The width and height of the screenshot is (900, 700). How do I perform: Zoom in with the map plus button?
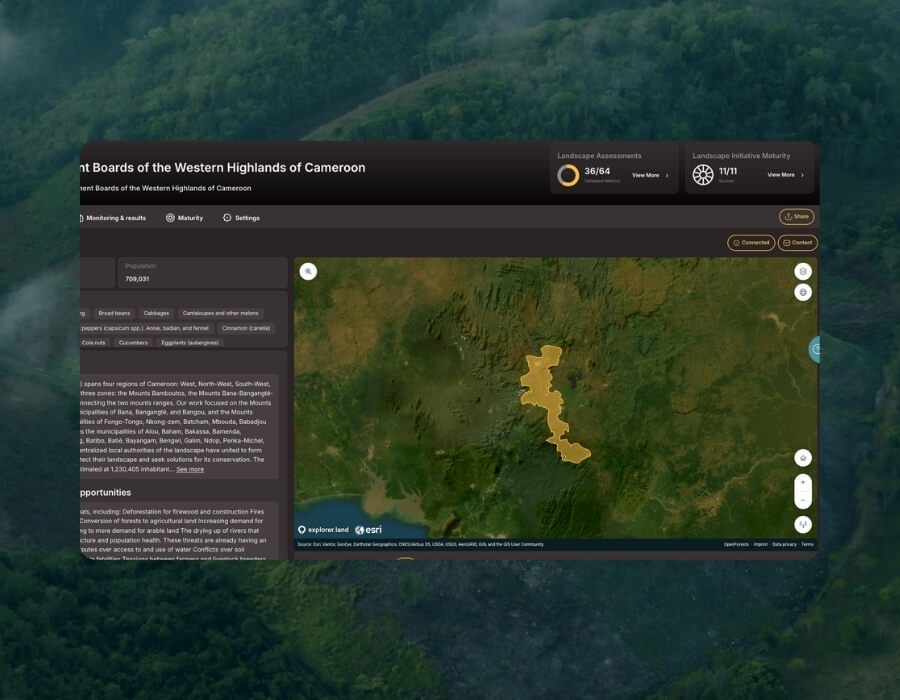(802, 483)
